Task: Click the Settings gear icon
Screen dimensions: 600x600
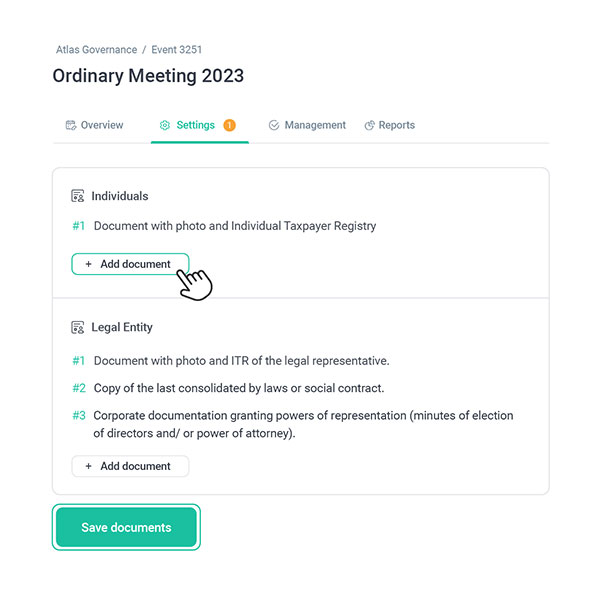Action: click(165, 126)
